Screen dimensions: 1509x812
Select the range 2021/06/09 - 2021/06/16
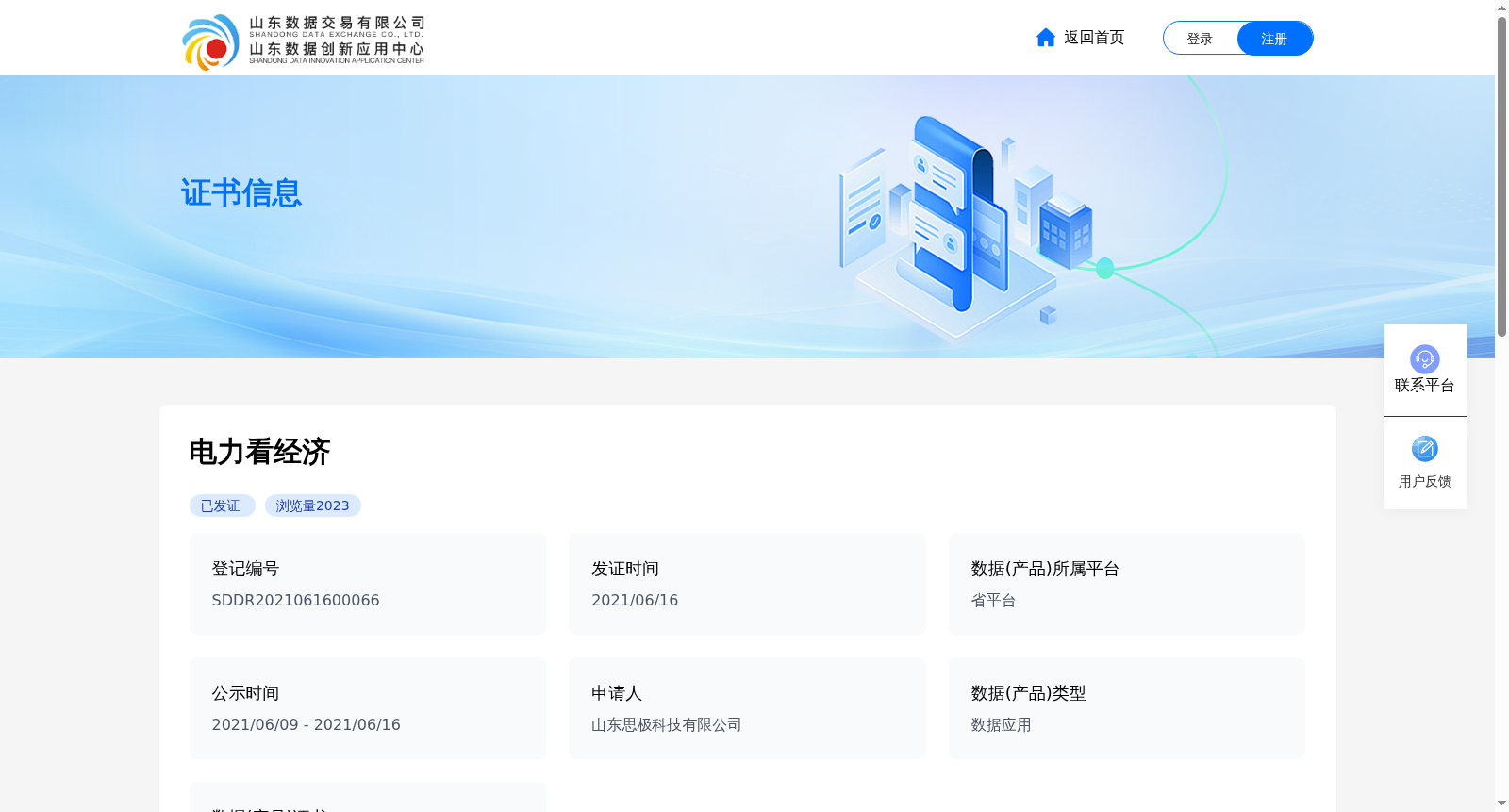pyautogui.click(x=306, y=725)
